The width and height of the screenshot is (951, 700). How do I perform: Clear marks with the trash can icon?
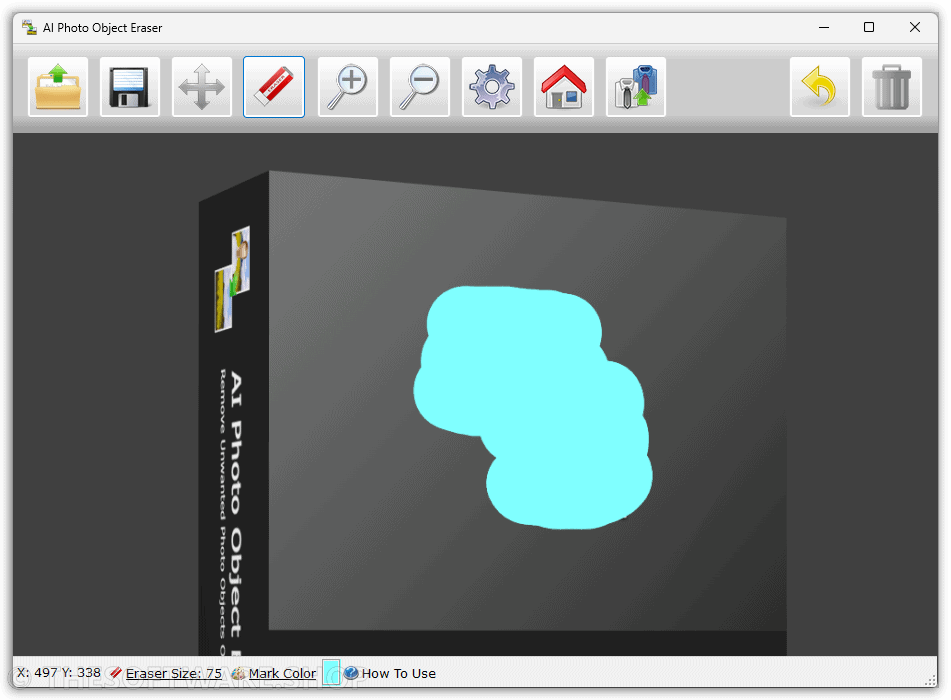(892, 87)
